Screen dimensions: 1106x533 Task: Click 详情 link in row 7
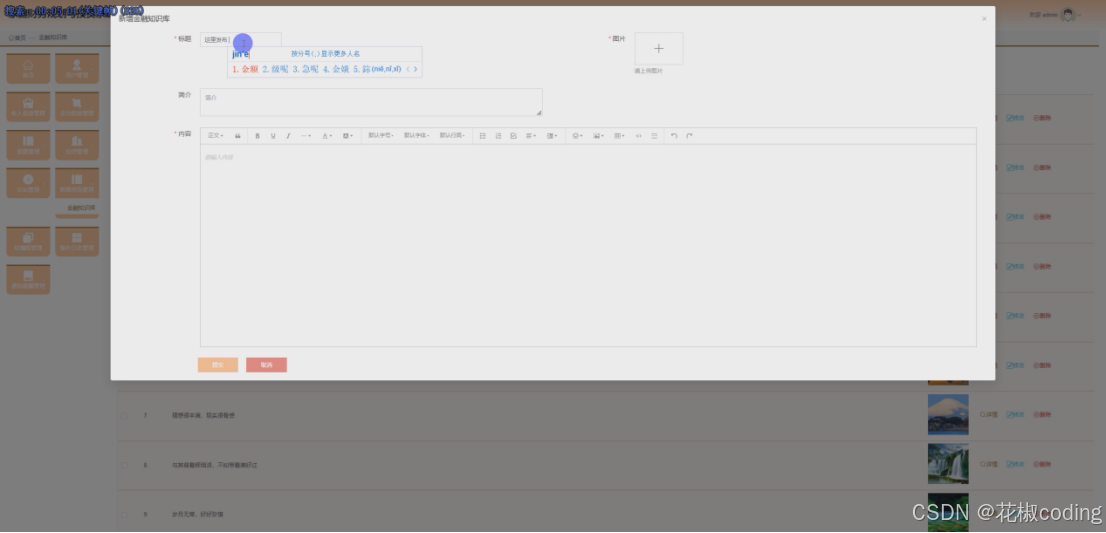pos(989,415)
